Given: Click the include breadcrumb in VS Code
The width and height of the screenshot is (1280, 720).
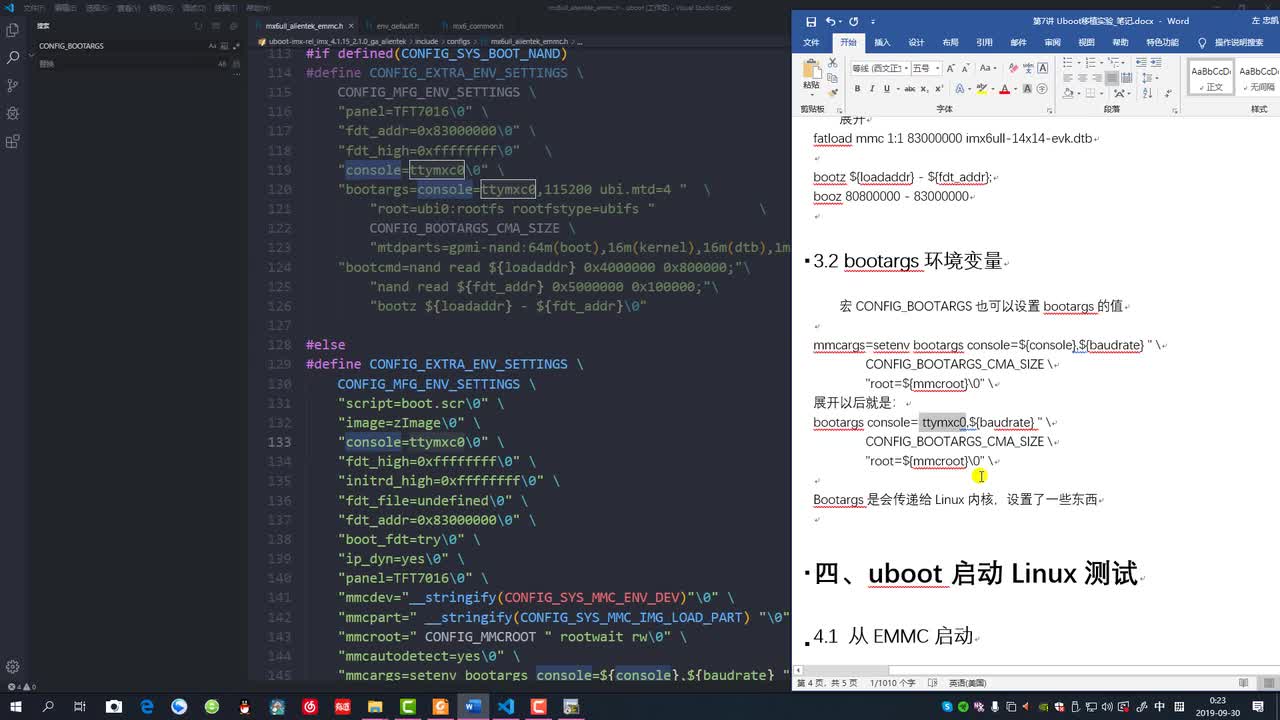Looking at the screenshot, I should point(427,42).
